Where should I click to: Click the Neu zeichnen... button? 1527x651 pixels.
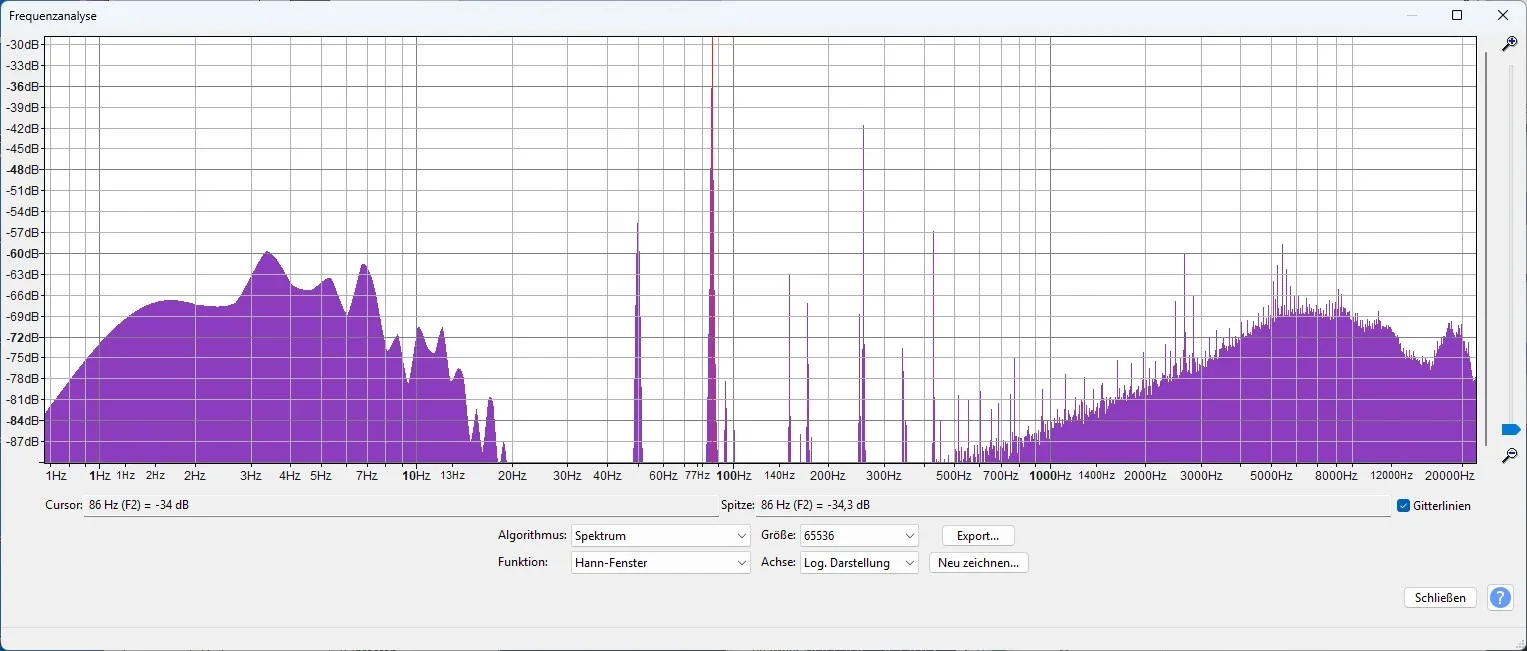tap(978, 563)
